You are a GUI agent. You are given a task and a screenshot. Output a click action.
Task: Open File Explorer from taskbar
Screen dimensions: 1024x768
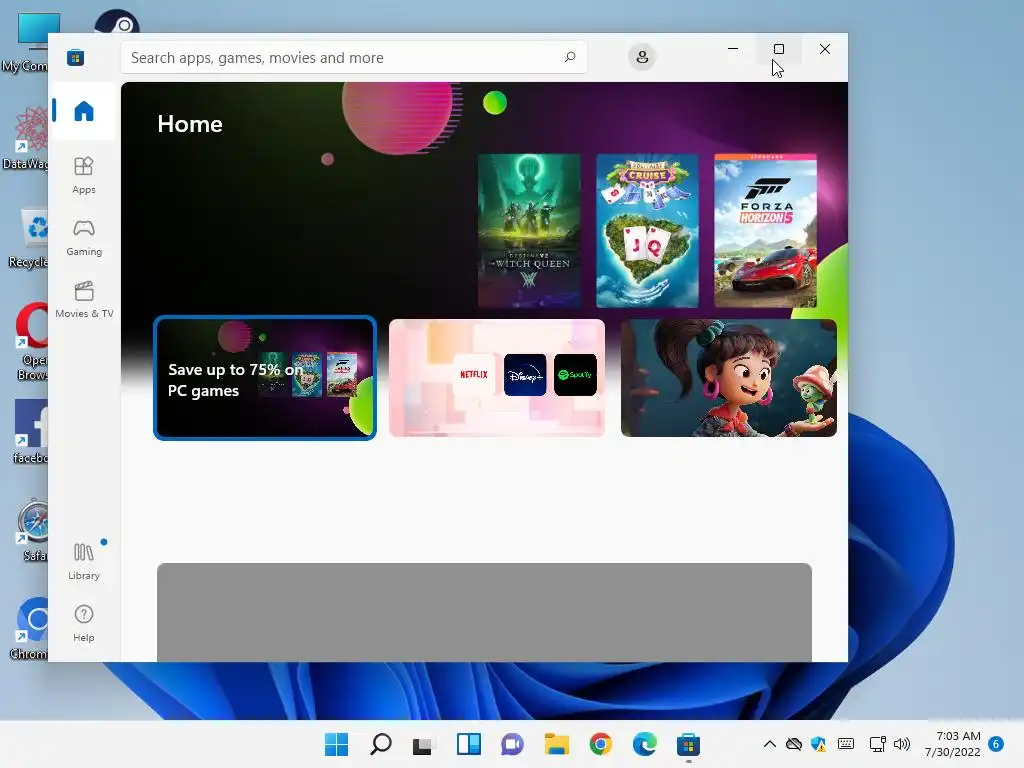(556, 744)
